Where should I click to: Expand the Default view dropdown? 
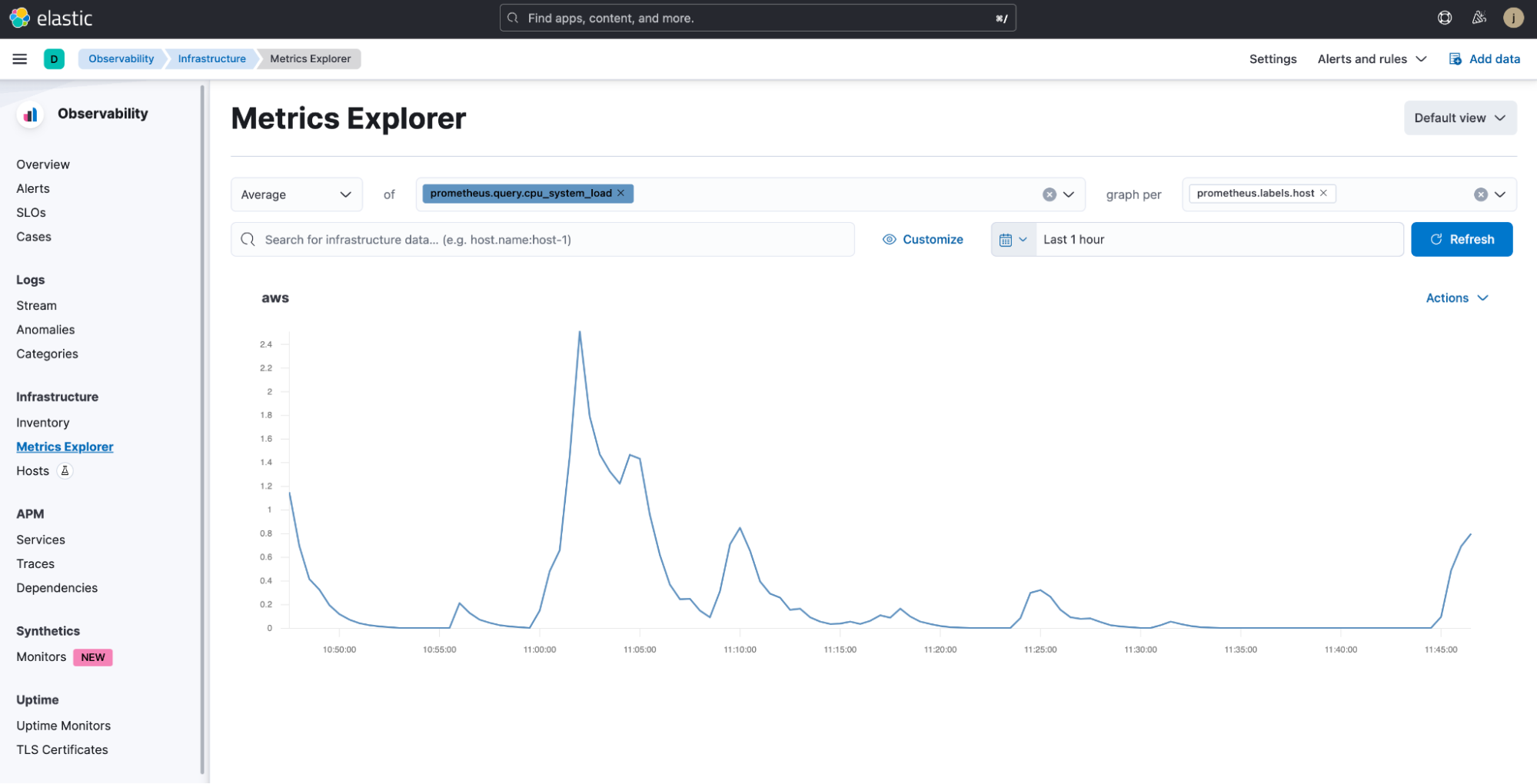[x=1459, y=118]
